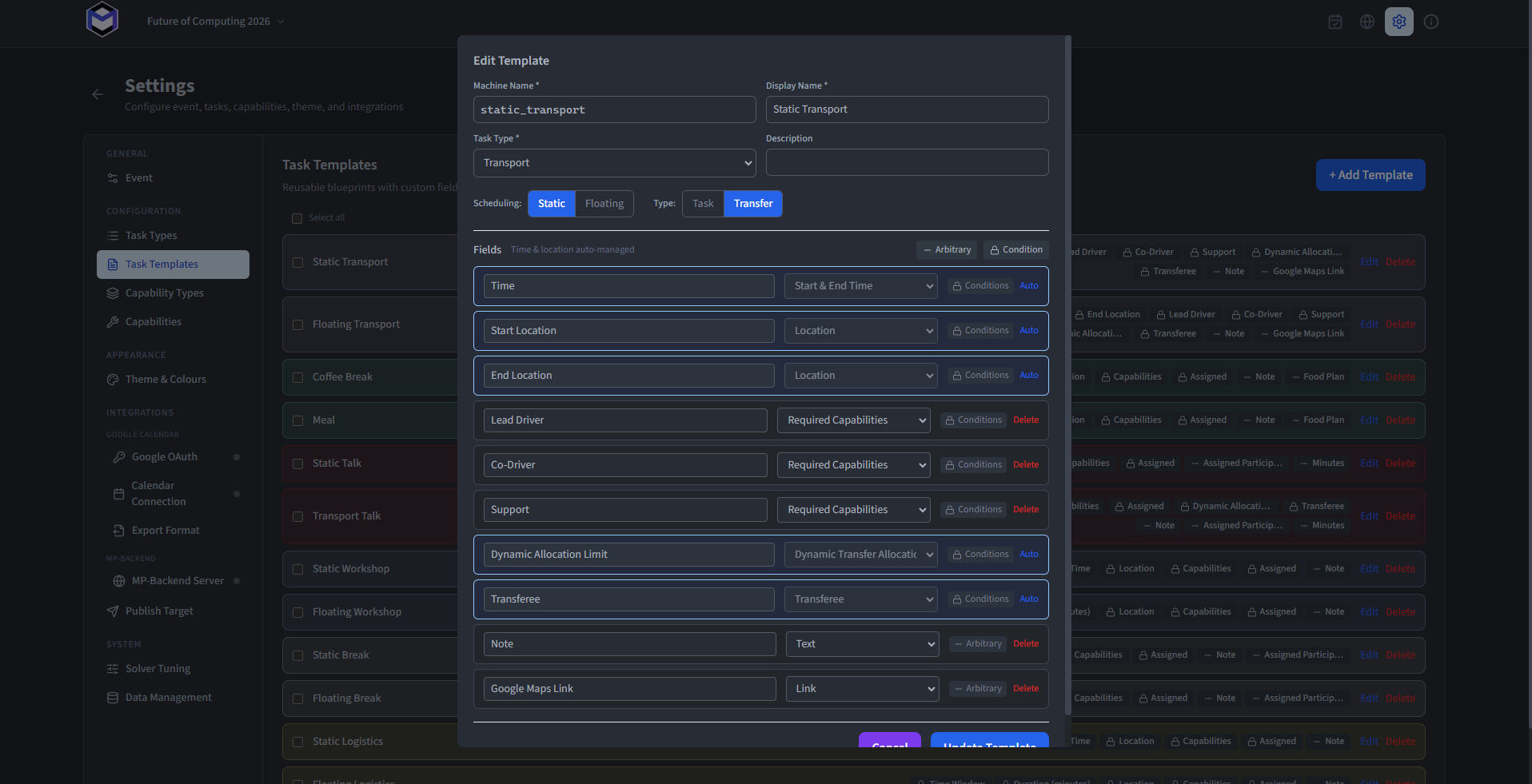Image resolution: width=1532 pixels, height=784 pixels.
Task: Click Arbitrary tag for Note field
Action: coord(978,644)
